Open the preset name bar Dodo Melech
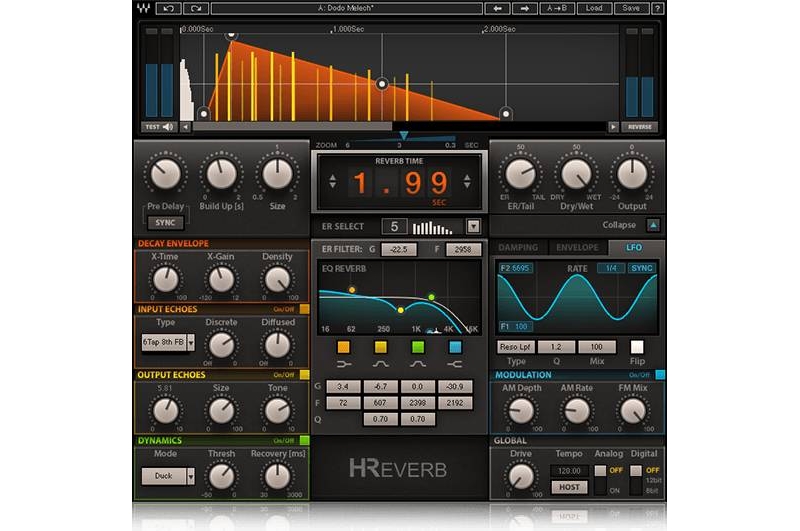The image size is (800, 531). click(x=347, y=8)
